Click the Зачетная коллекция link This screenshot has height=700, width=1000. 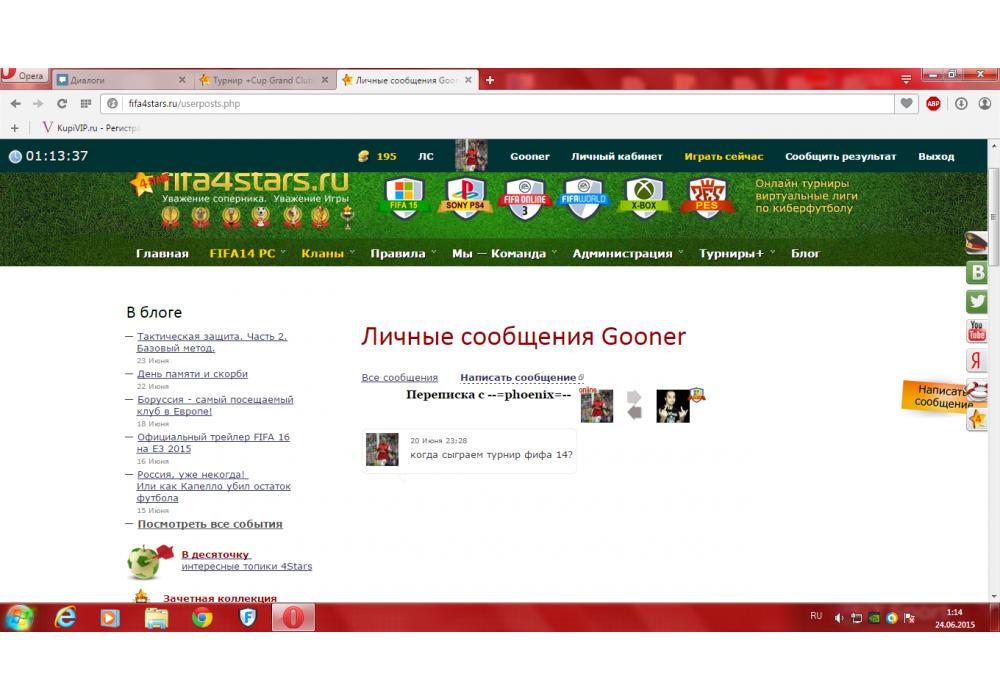click(x=219, y=598)
